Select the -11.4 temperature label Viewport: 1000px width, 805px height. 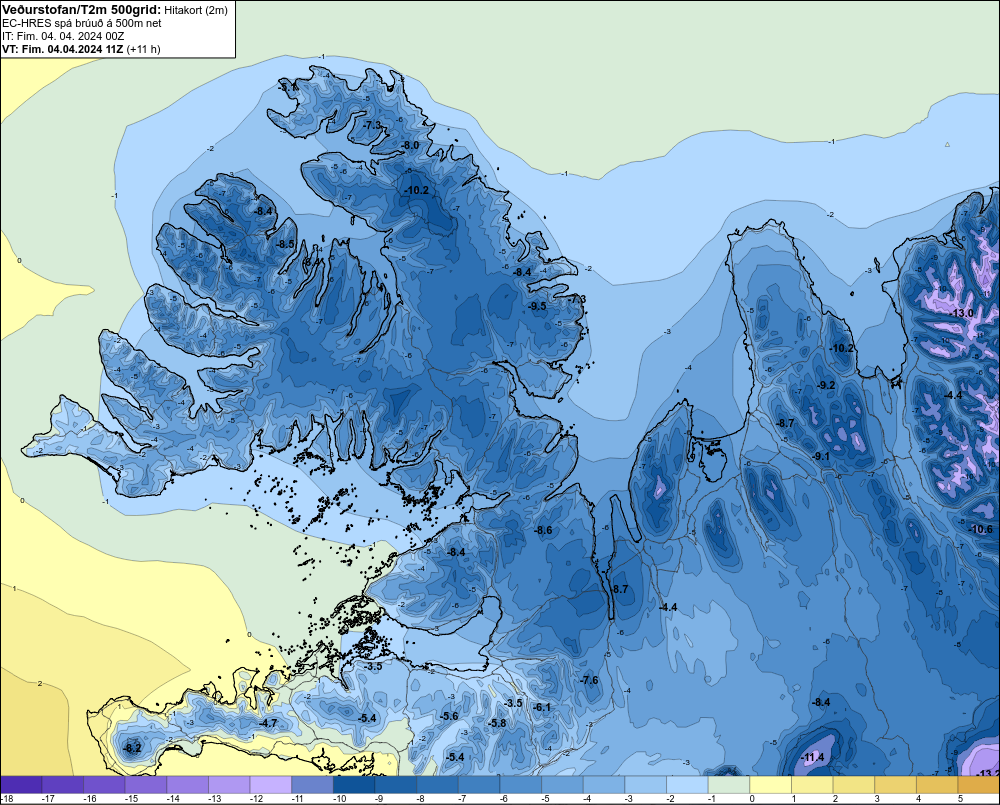[x=813, y=757]
